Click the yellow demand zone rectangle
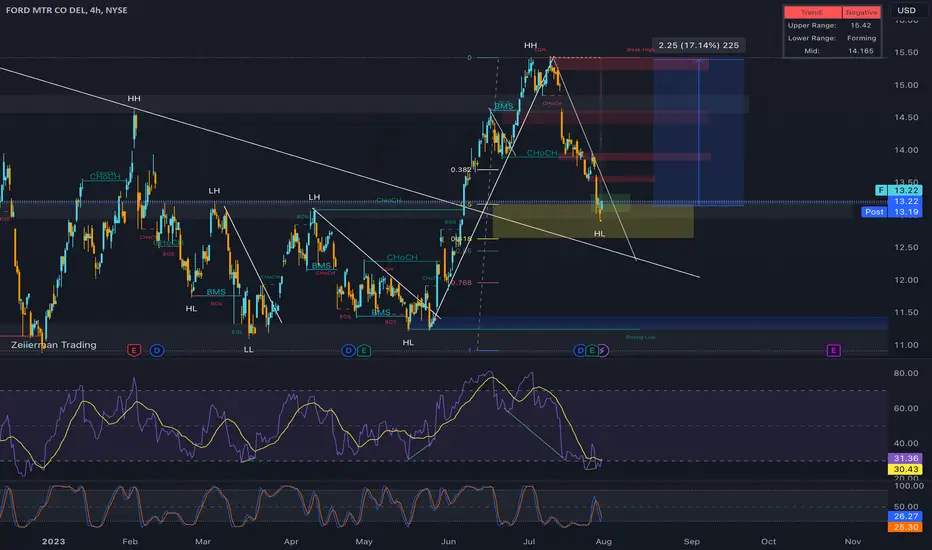Screen dimensions: 932x550 click(x=593, y=221)
